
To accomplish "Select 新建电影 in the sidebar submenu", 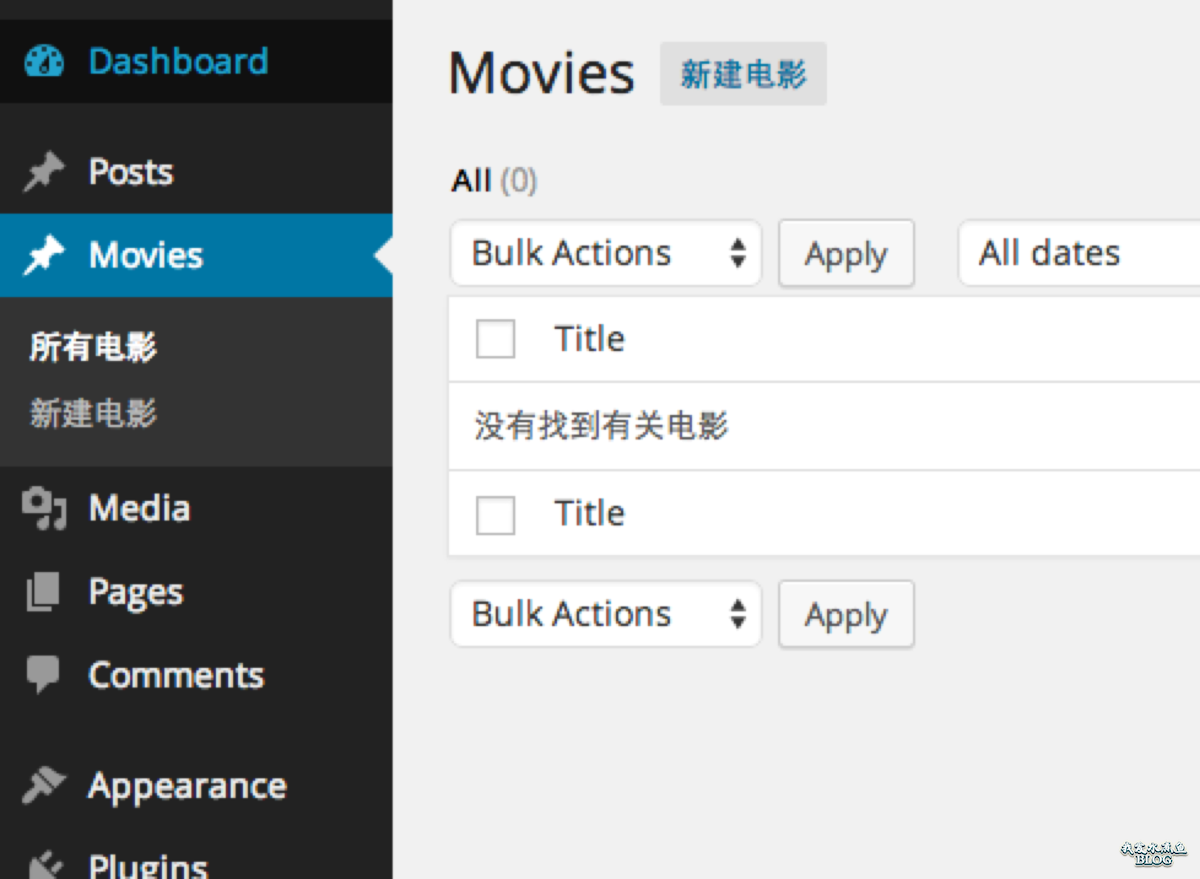I will [x=93, y=413].
